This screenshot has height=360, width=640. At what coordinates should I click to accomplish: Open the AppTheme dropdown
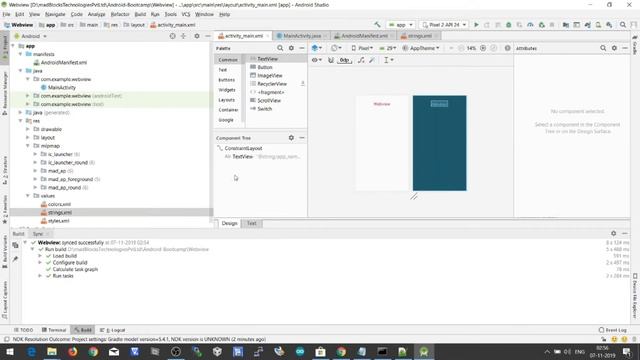[421, 48]
